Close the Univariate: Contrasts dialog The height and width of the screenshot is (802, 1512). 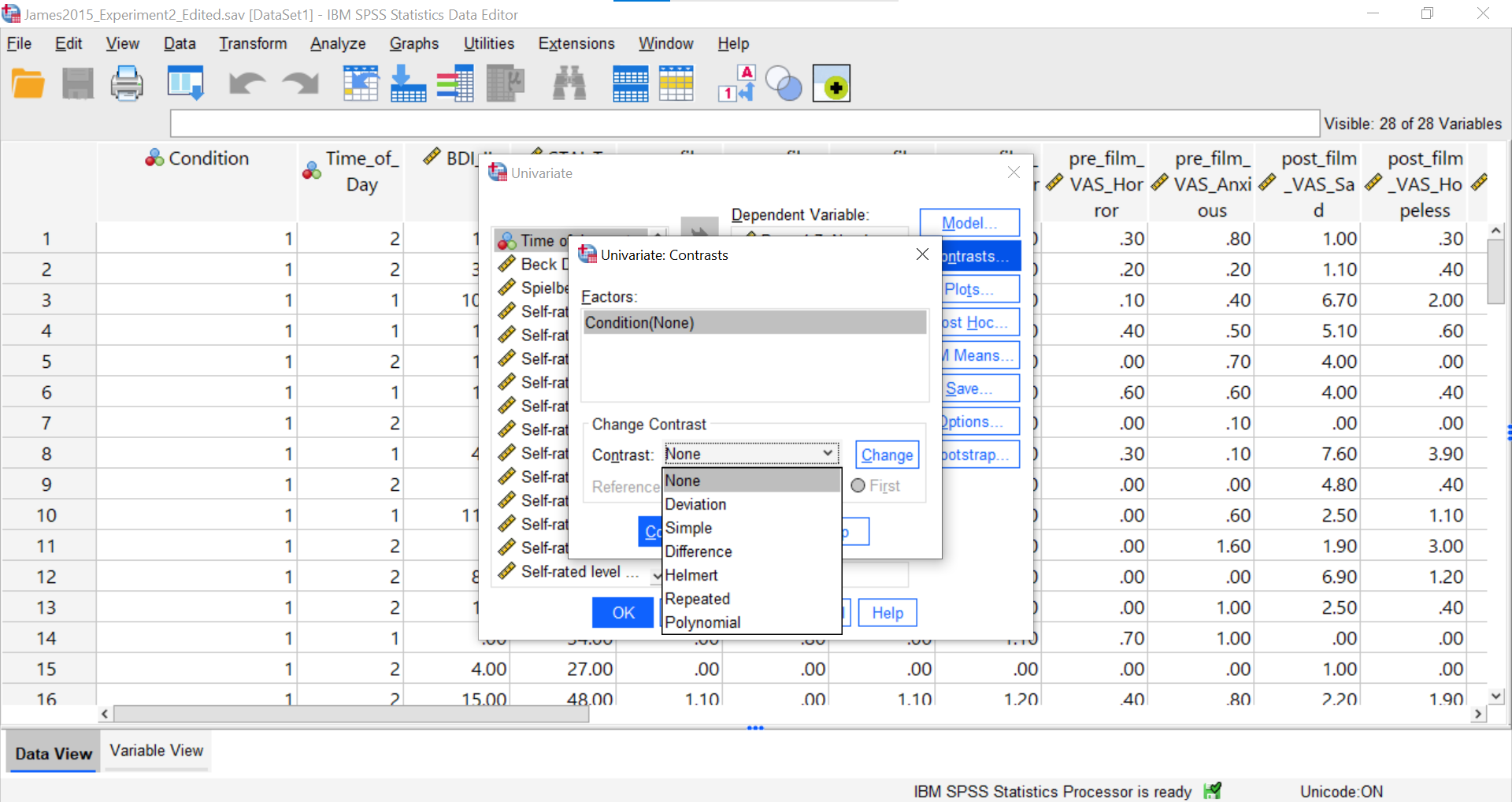tap(922, 254)
